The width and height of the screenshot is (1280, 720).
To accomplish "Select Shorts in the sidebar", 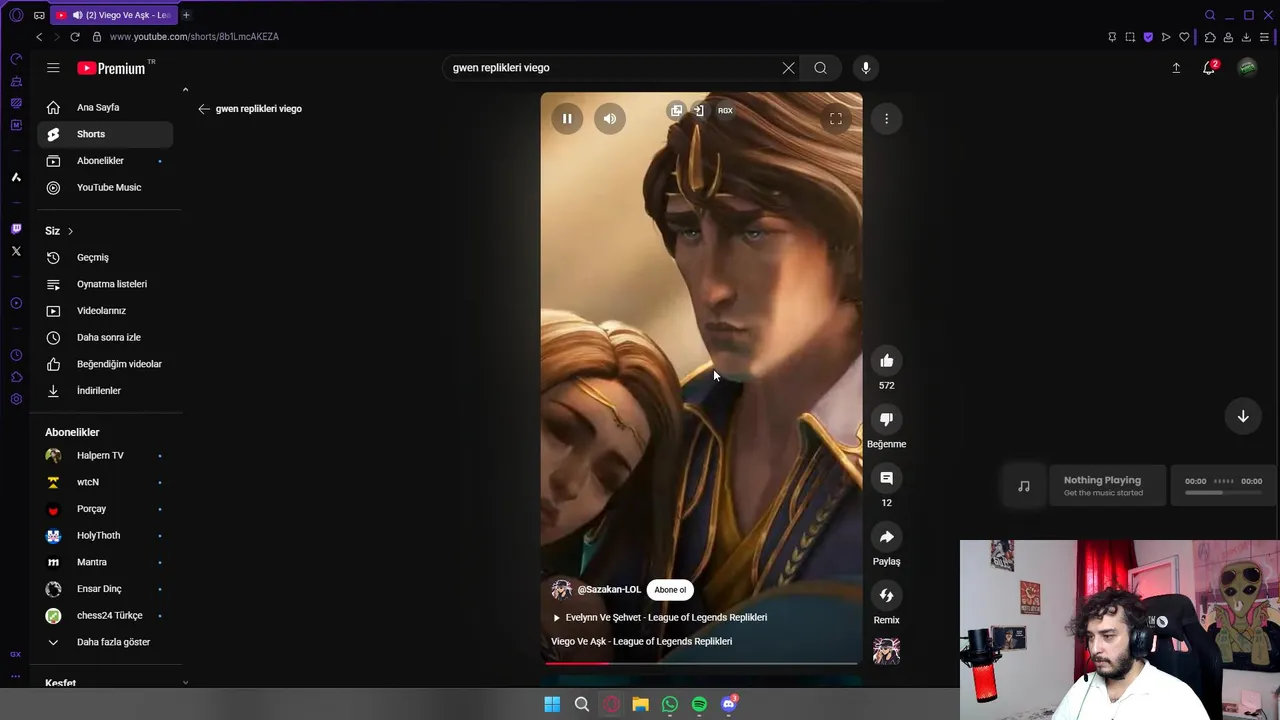I will click(105, 134).
